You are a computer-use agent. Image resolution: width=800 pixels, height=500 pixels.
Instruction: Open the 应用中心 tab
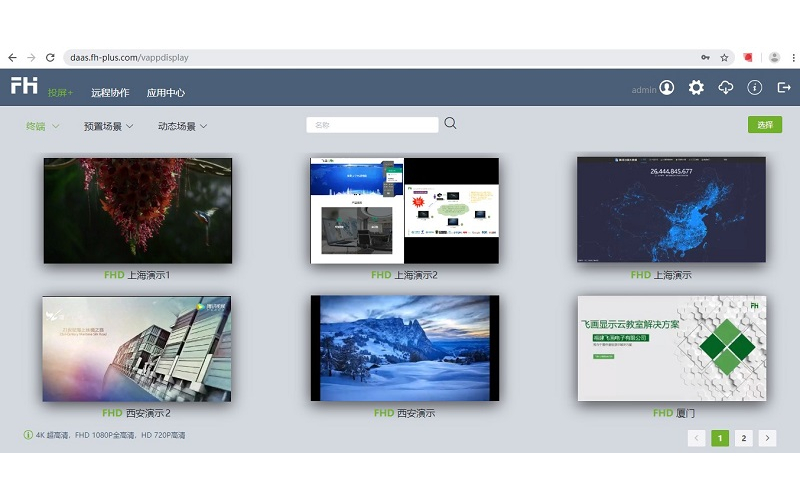pos(166,93)
